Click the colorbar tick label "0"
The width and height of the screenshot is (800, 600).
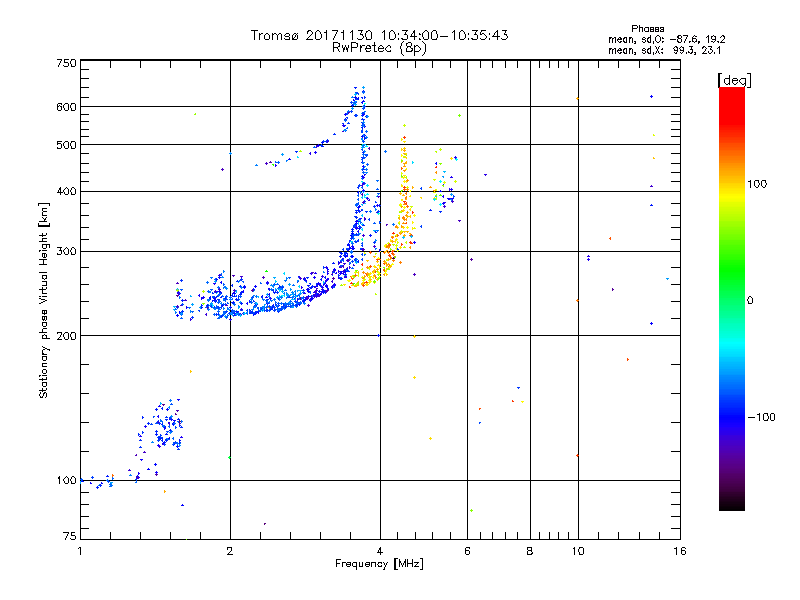pyautogui.click(x=750, y=300)
